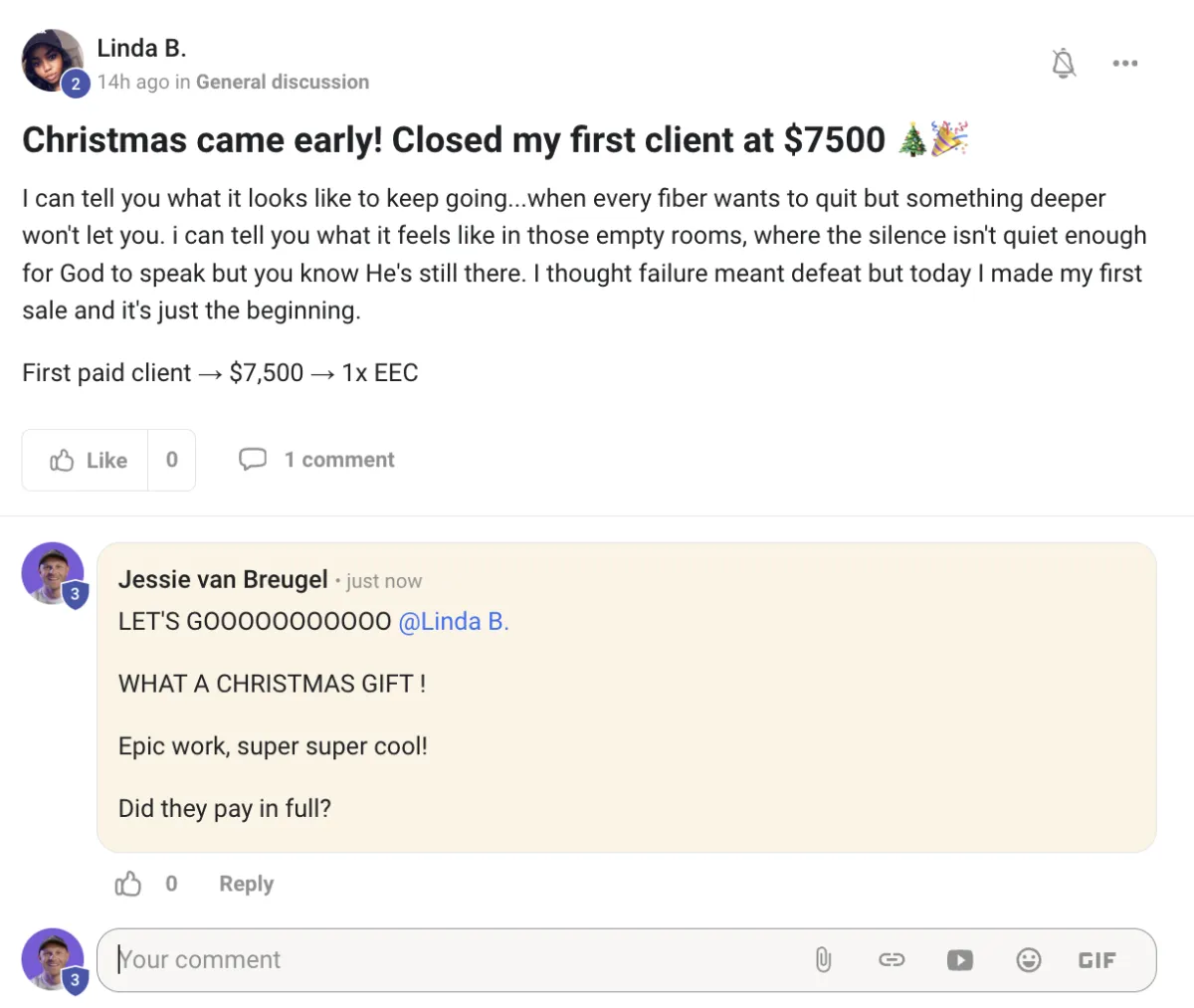Focus the Your comment input field
Screen dimensions: 1194x1008
(458, 960)
